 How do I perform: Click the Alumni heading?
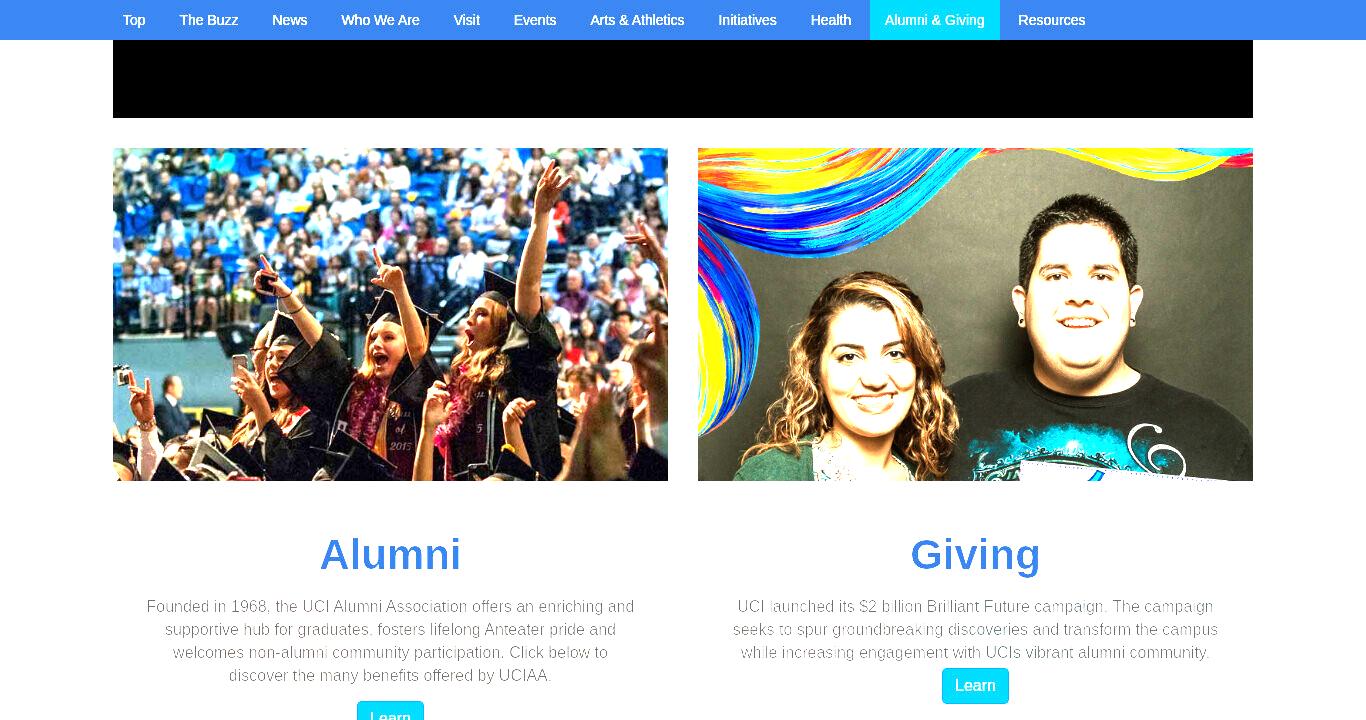click(390, 555)
